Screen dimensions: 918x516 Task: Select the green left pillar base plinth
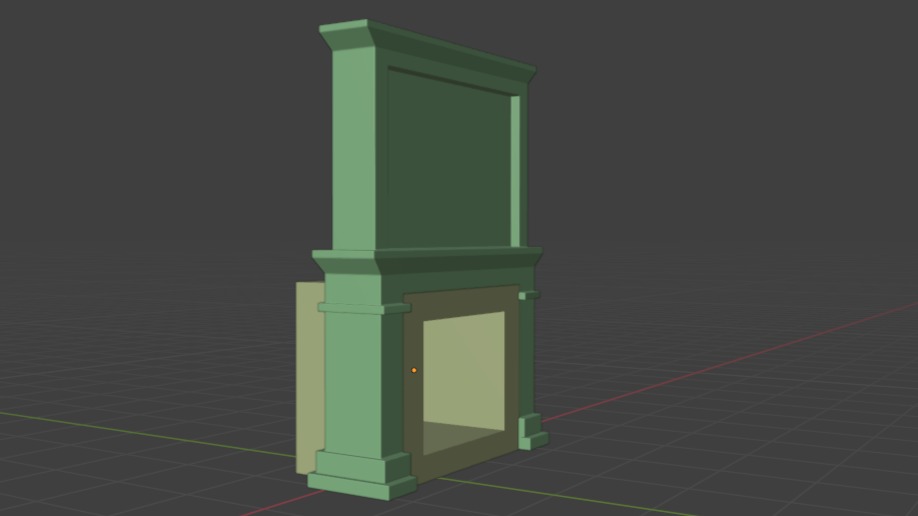tap(362, 476)
